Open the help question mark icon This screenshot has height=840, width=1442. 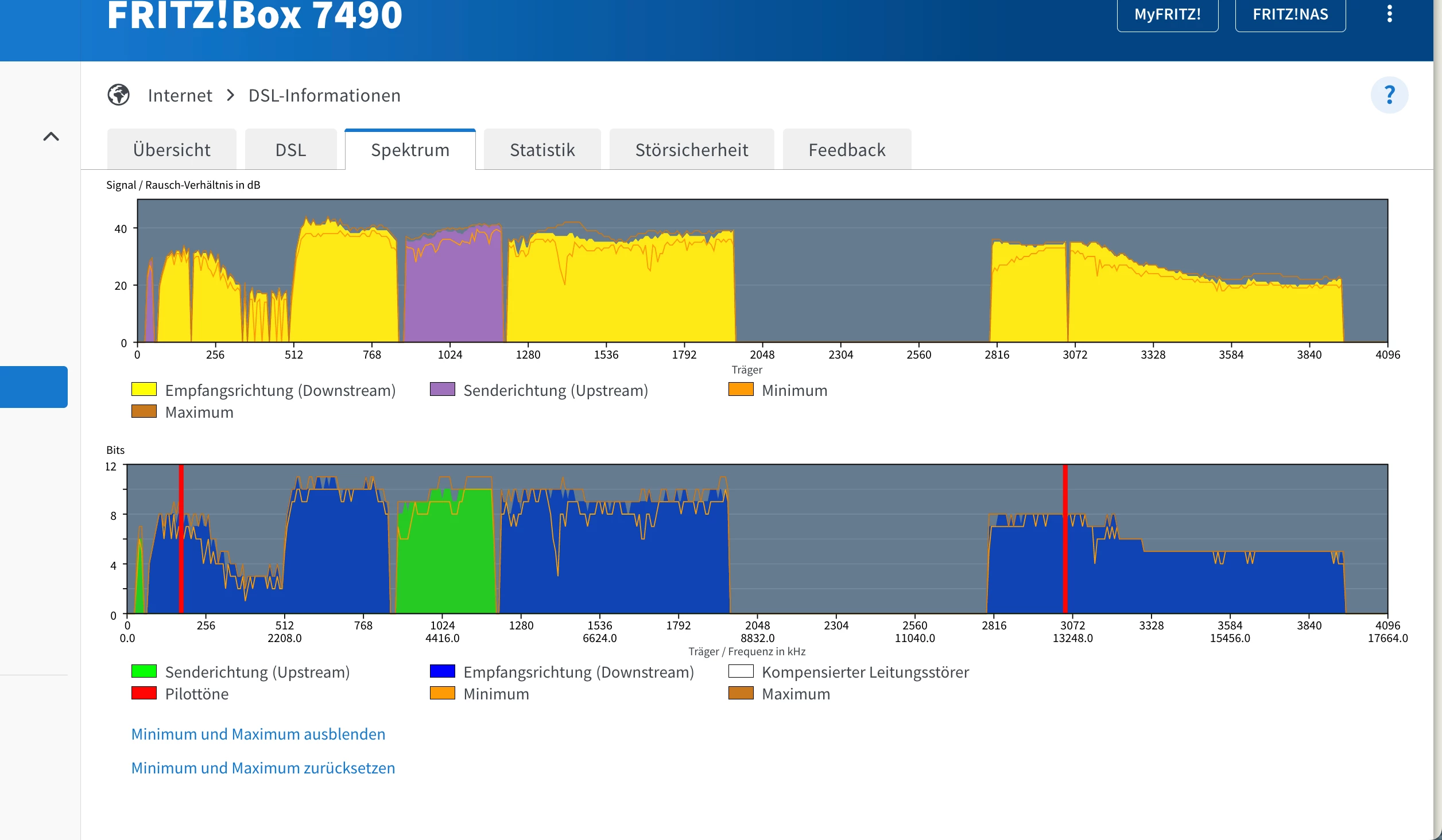(x=1389, y=95)
